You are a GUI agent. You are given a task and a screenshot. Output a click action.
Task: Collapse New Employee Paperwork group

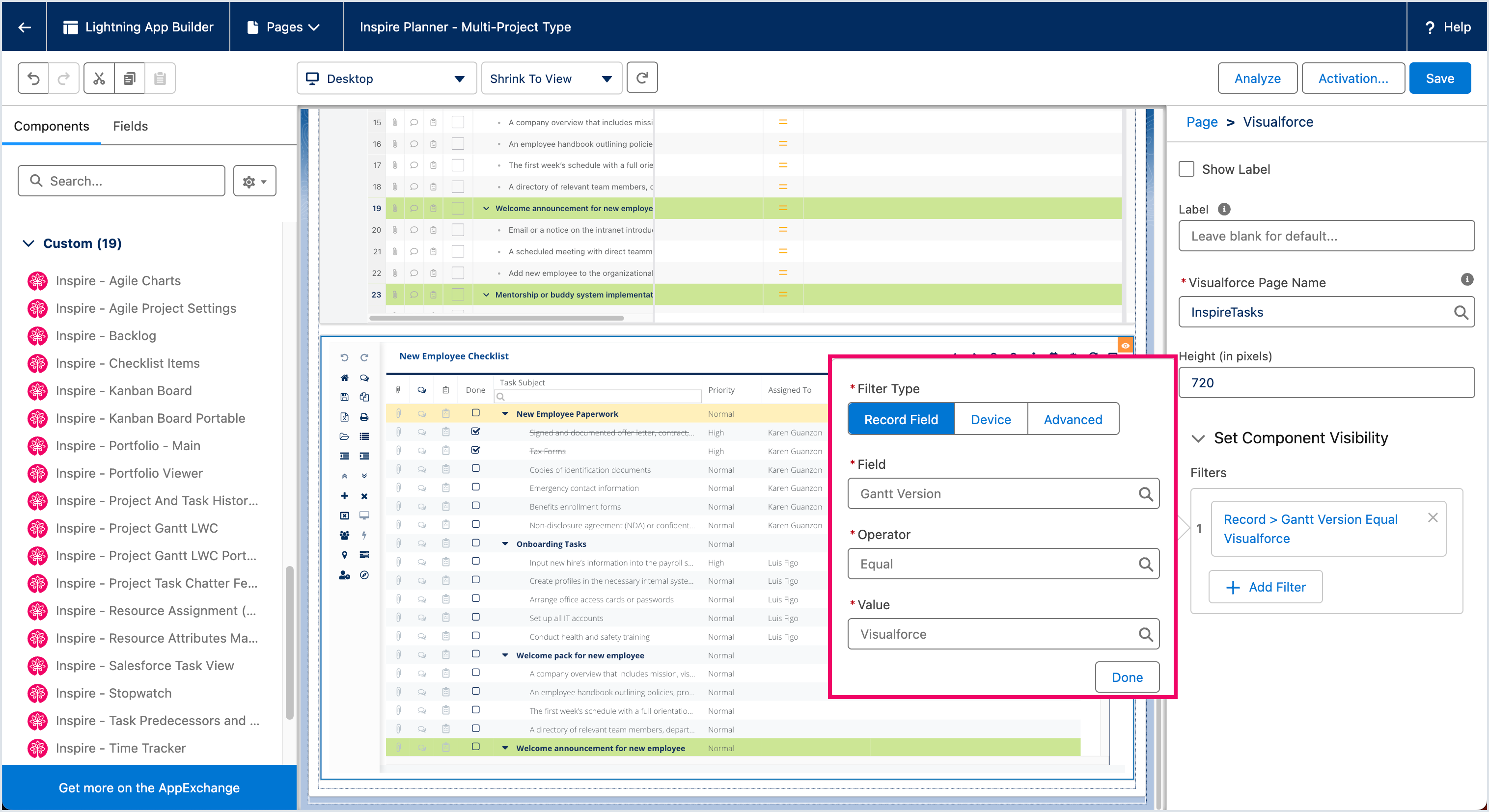(x=505, y=414)
